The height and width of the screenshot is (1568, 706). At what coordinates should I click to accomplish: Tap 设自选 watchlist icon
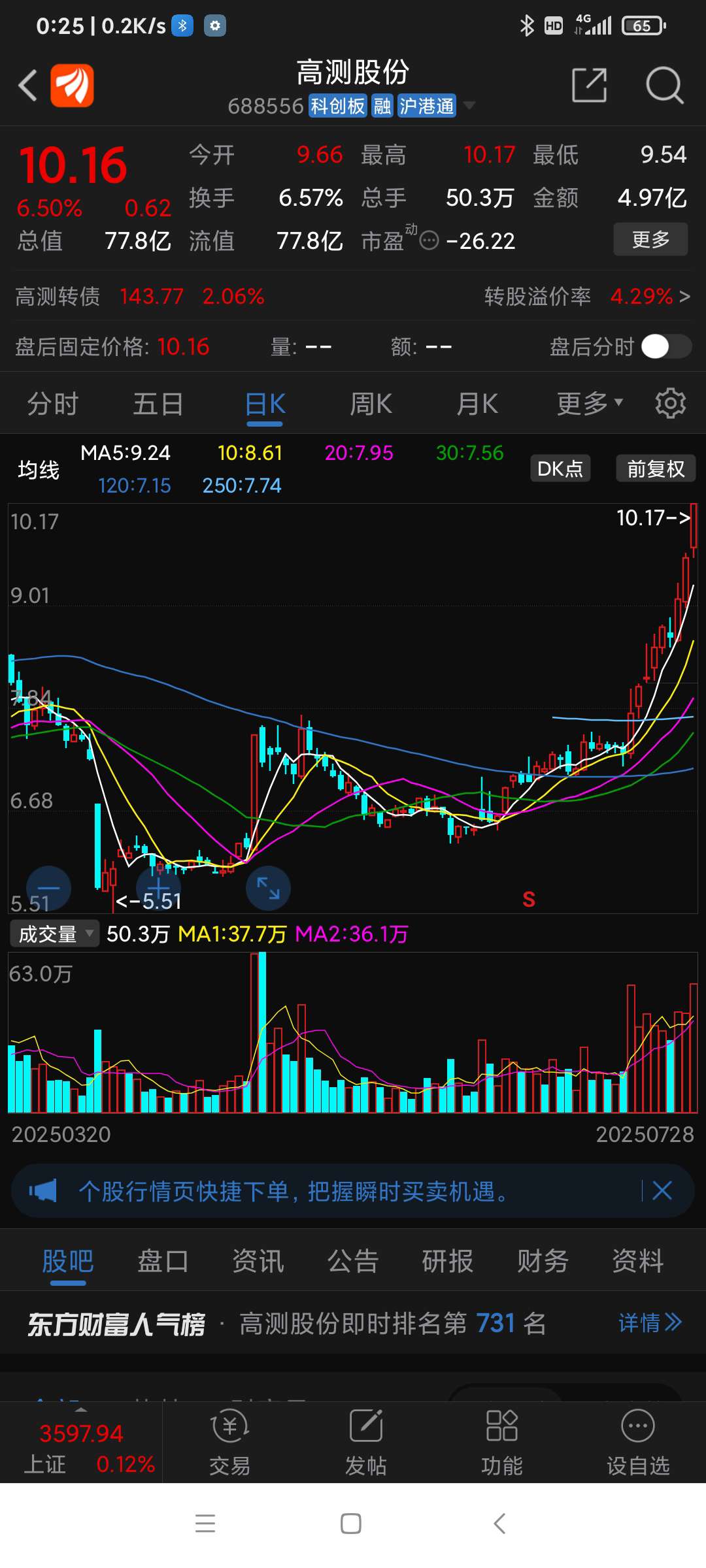coord(638,1442)
